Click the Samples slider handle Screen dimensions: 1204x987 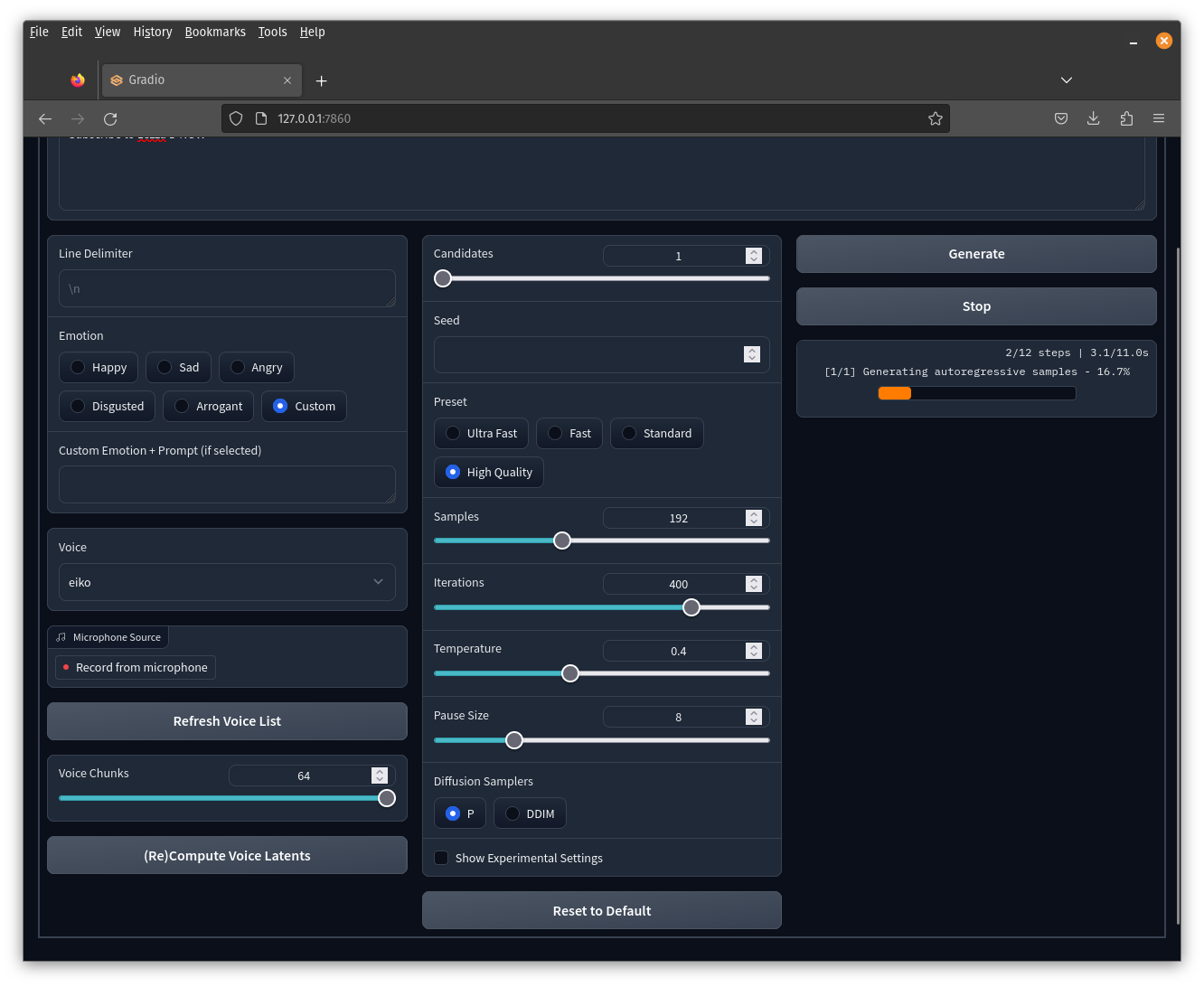pyautogui.click(x=562, y=540)
